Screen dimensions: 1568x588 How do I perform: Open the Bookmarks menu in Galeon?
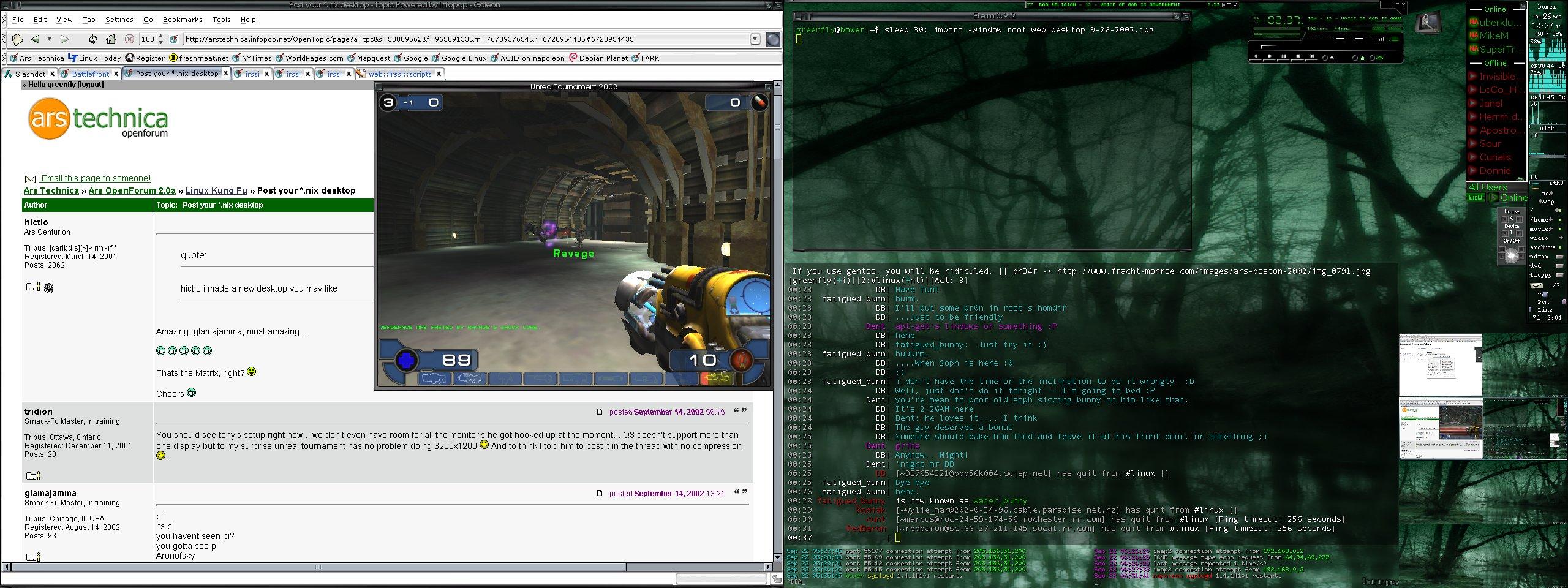(x=182, y=19)
